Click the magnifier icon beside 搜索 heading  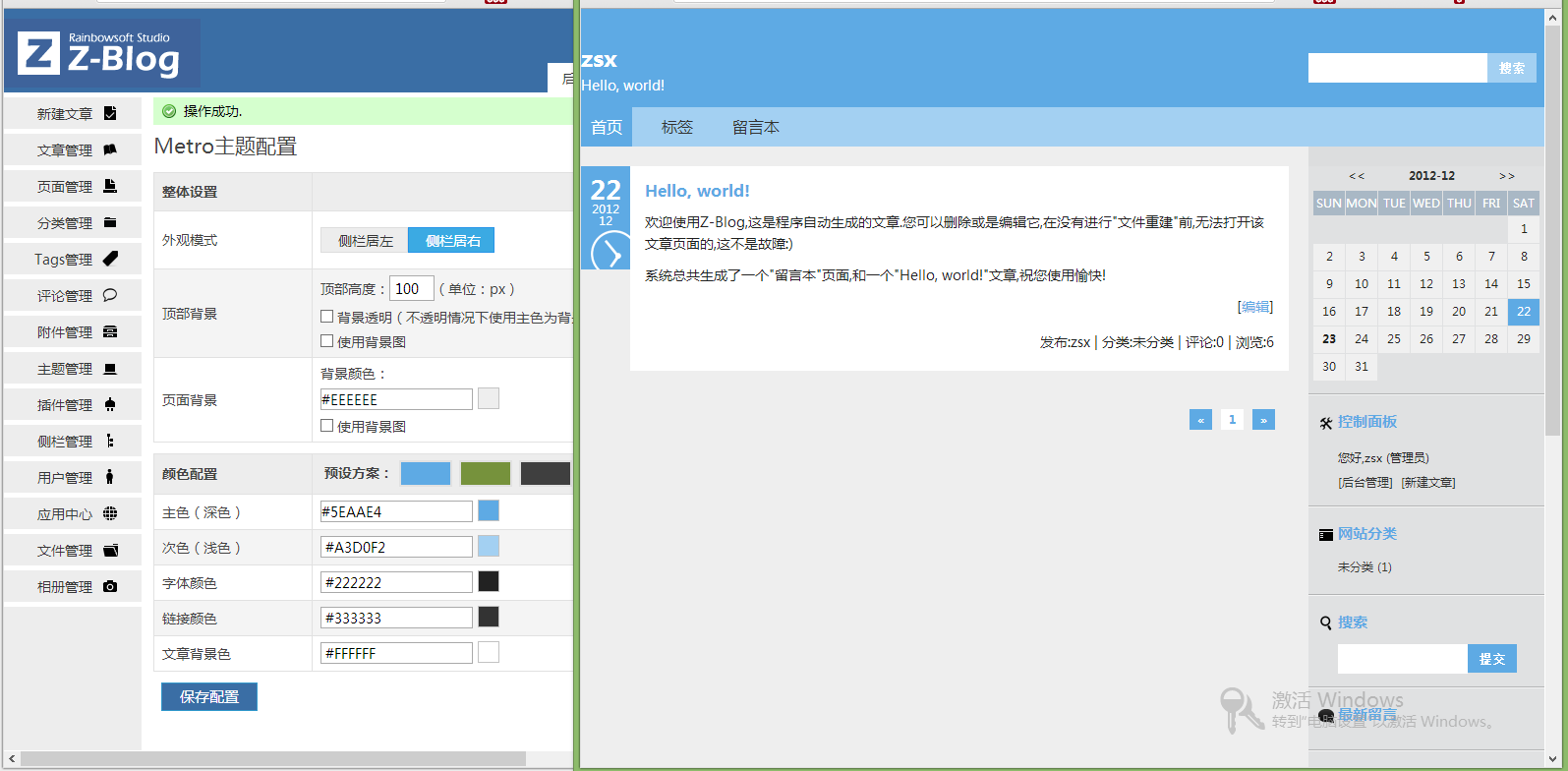(x=1326, y=623)
